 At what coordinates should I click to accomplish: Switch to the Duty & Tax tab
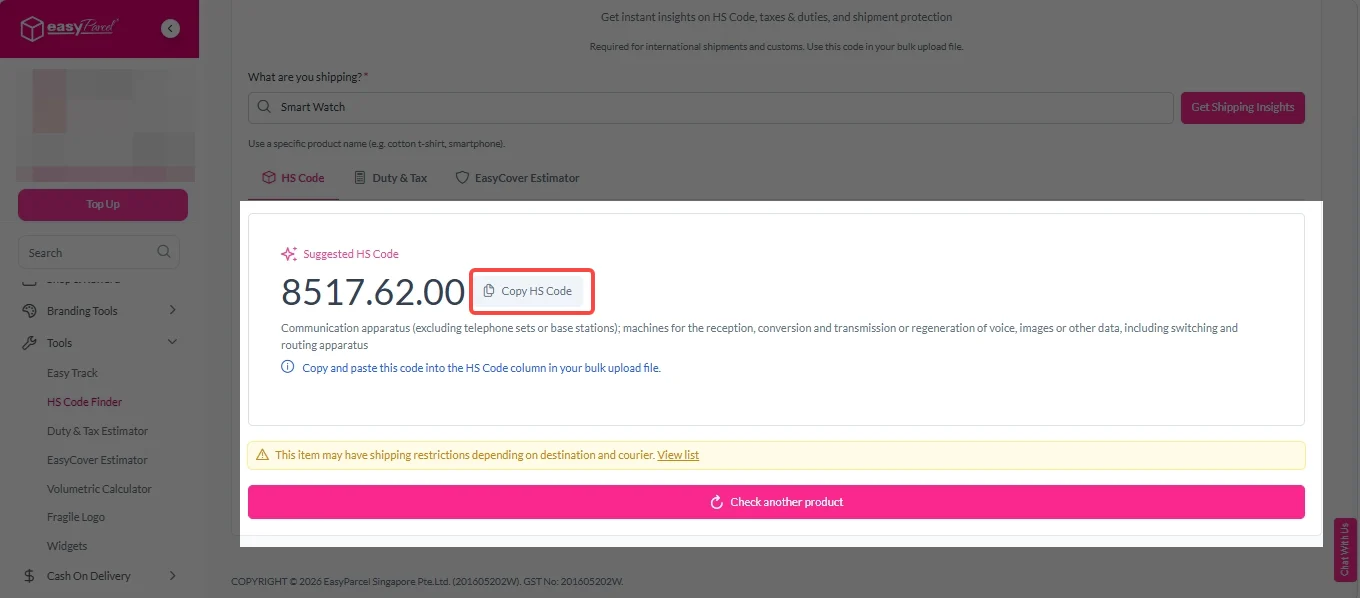tap(390, 178)
